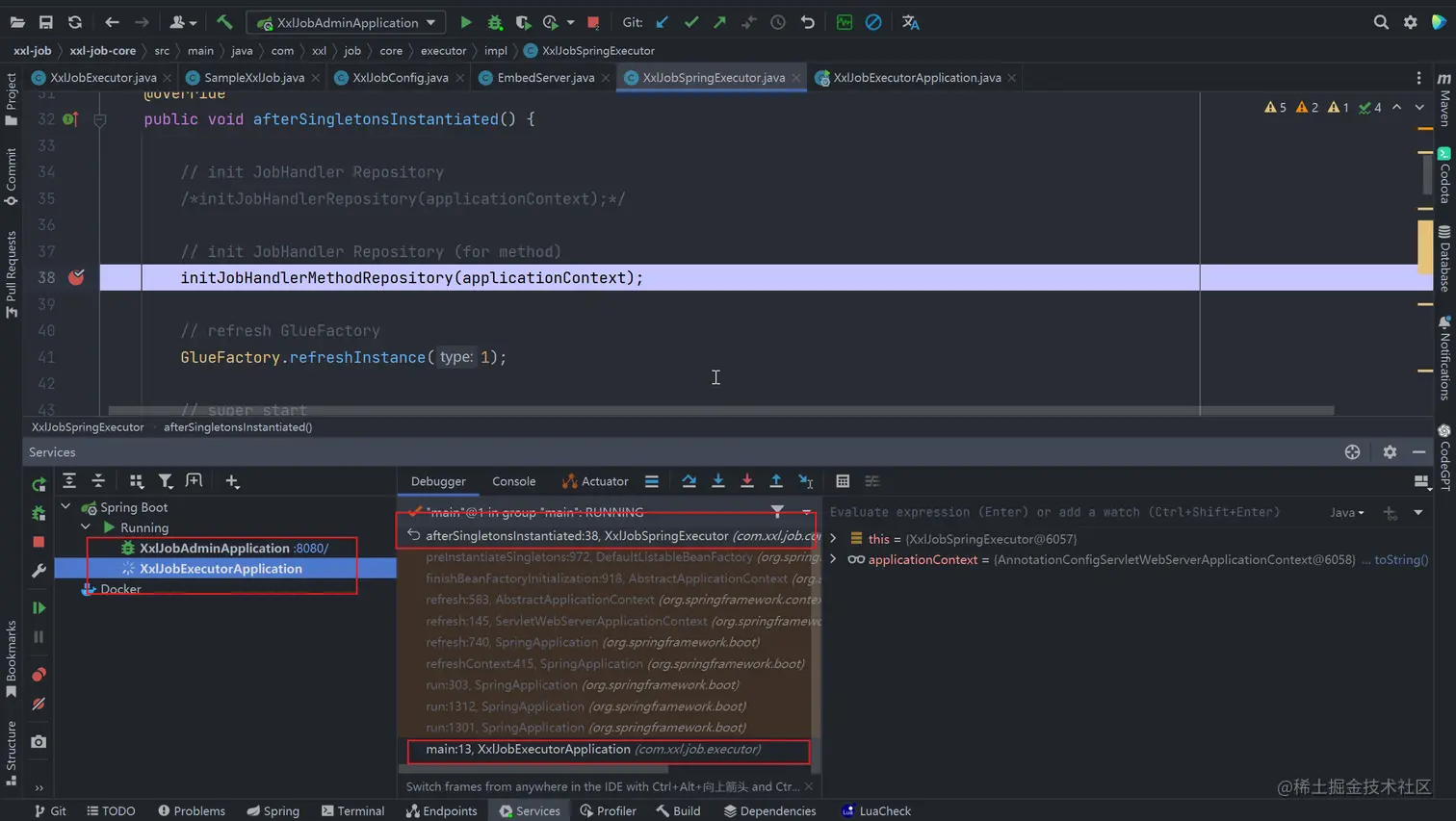
Task: Open the Endpoints tool window
Action: click(x=442, y=810)
